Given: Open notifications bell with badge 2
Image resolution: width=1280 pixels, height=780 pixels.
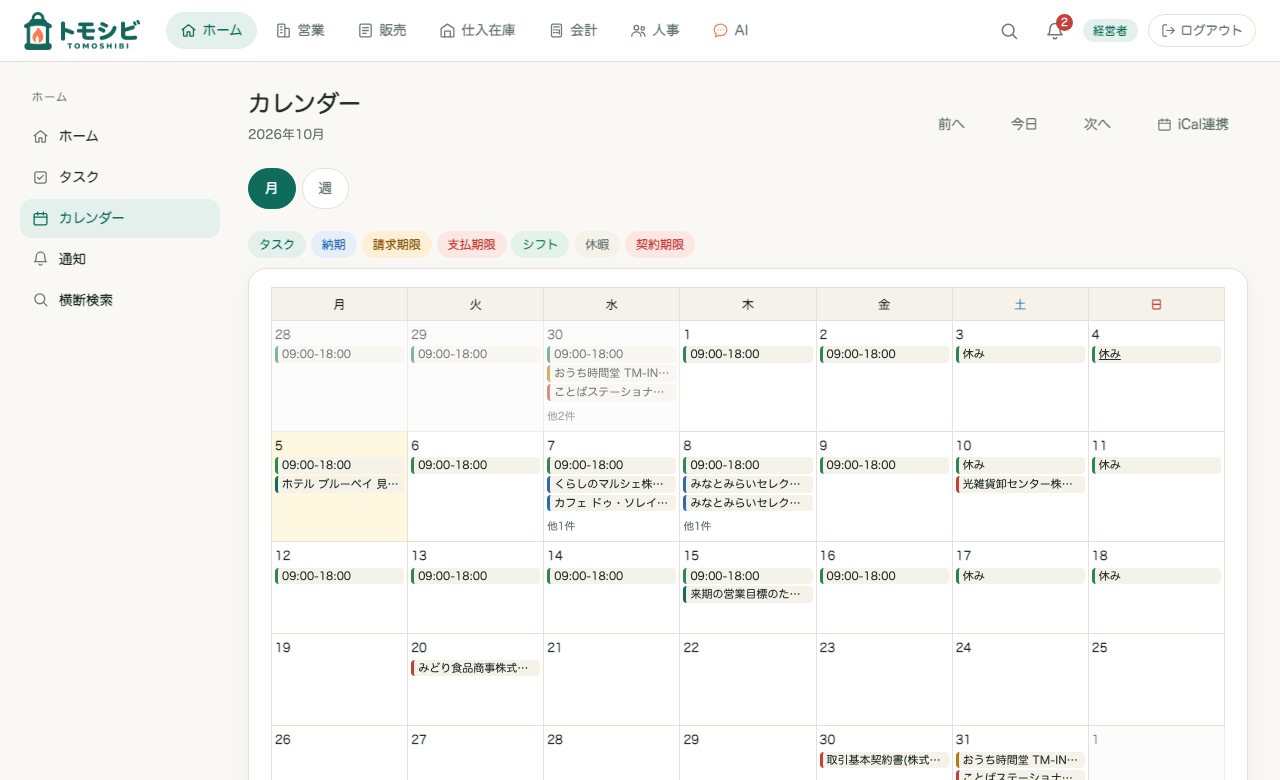Looking at the screenshot, I should 1055,31.
